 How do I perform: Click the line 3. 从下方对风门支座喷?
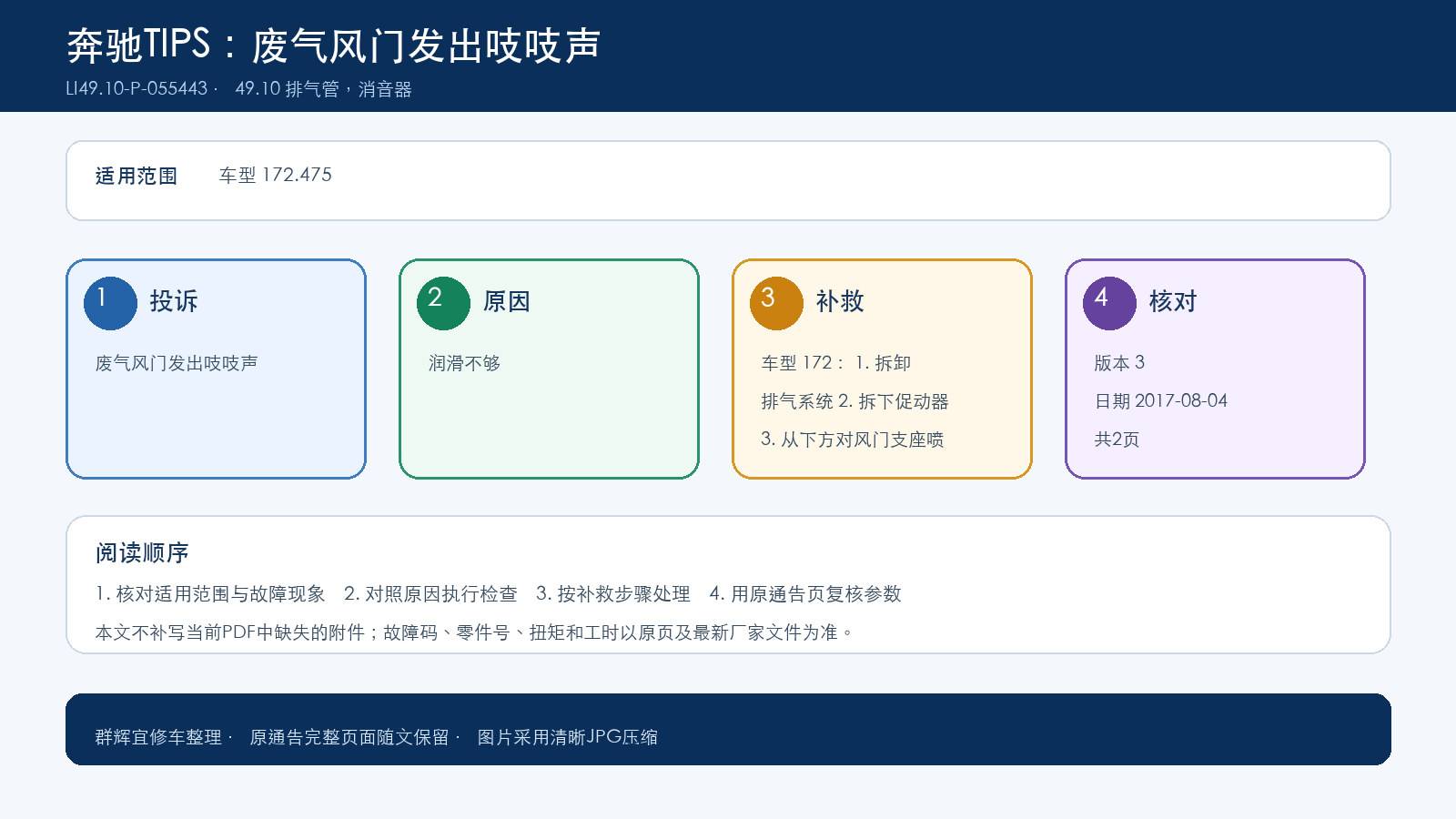click(853, 440)
